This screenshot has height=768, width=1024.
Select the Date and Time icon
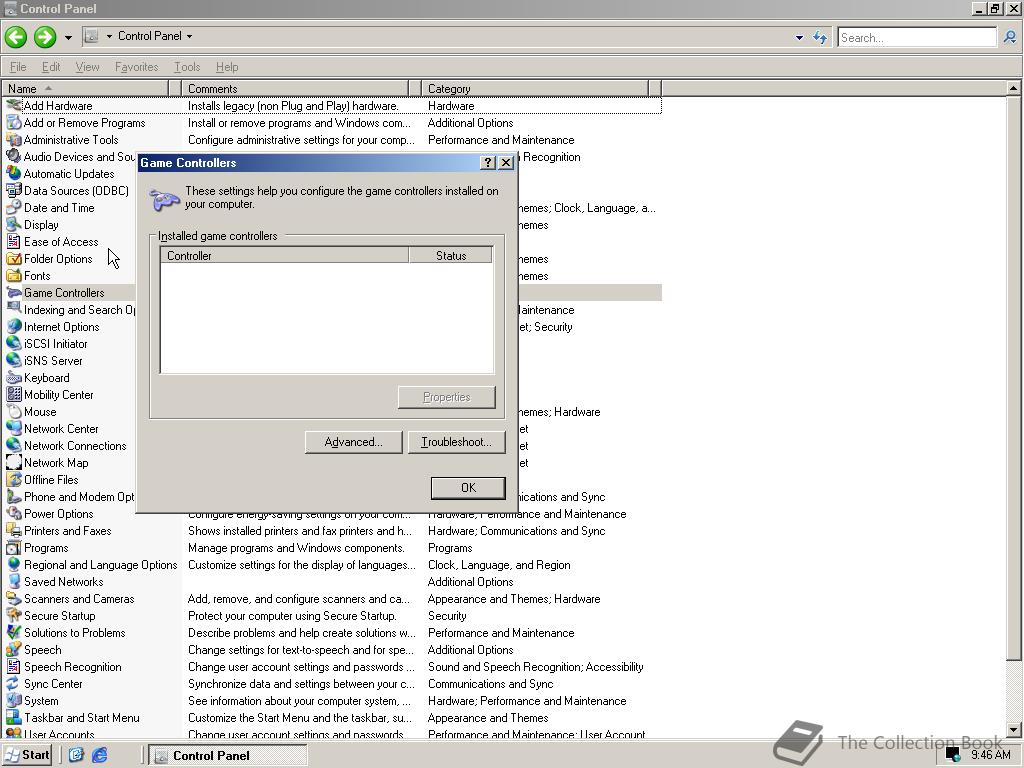click(13, 207)
